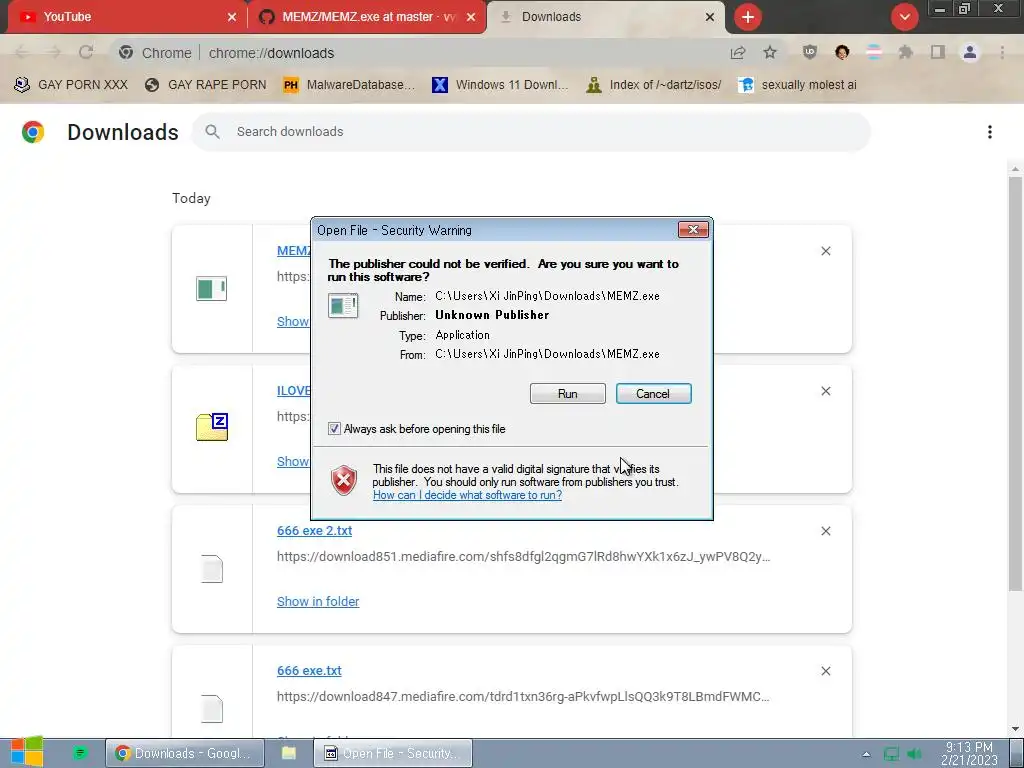Close the YouTube tab

pos(232,17)
